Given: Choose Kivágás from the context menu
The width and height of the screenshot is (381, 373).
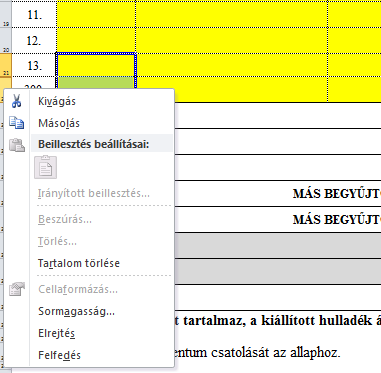Looking at the screenshot, I should click(57, 101).
